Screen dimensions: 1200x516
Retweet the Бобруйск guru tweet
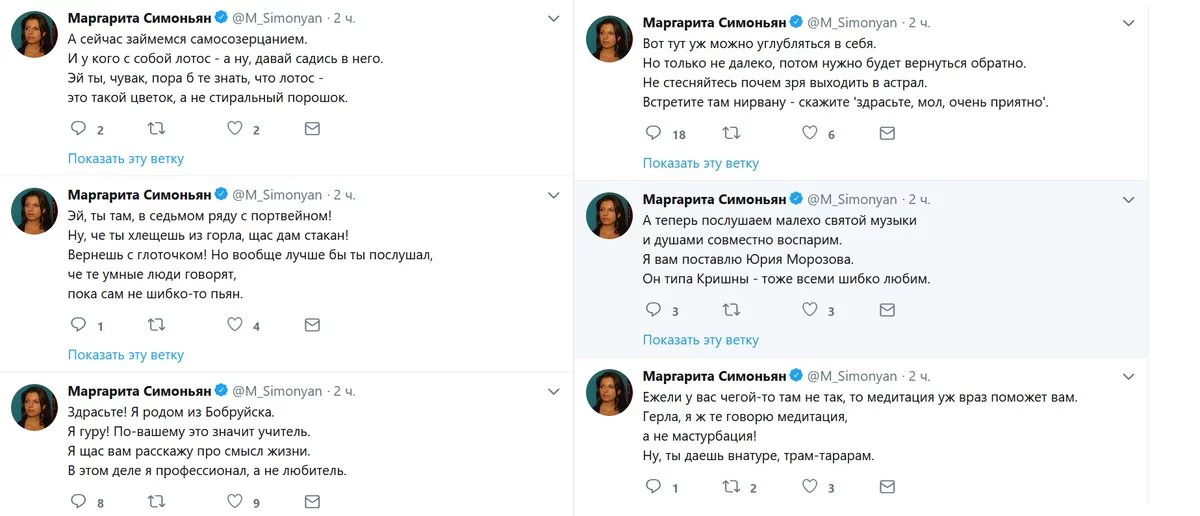coord(157,501)
